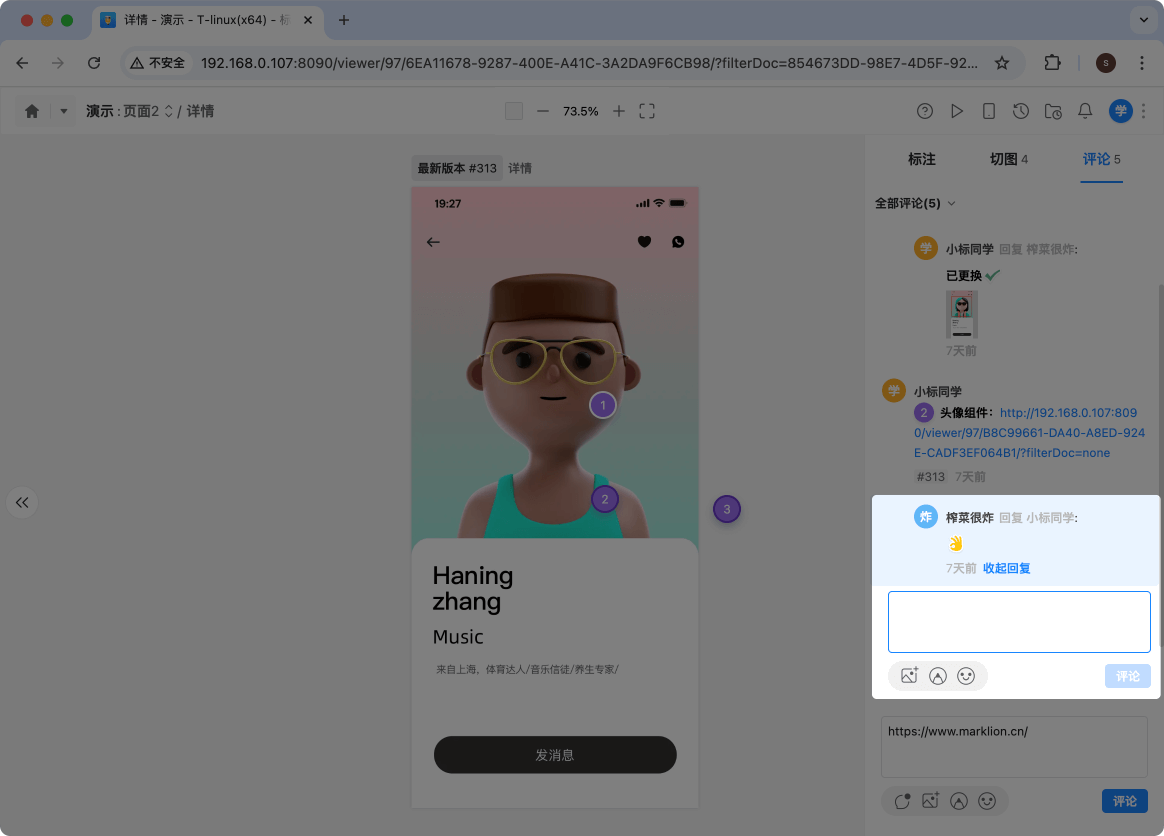Open the help menu icon

[925, 111]
